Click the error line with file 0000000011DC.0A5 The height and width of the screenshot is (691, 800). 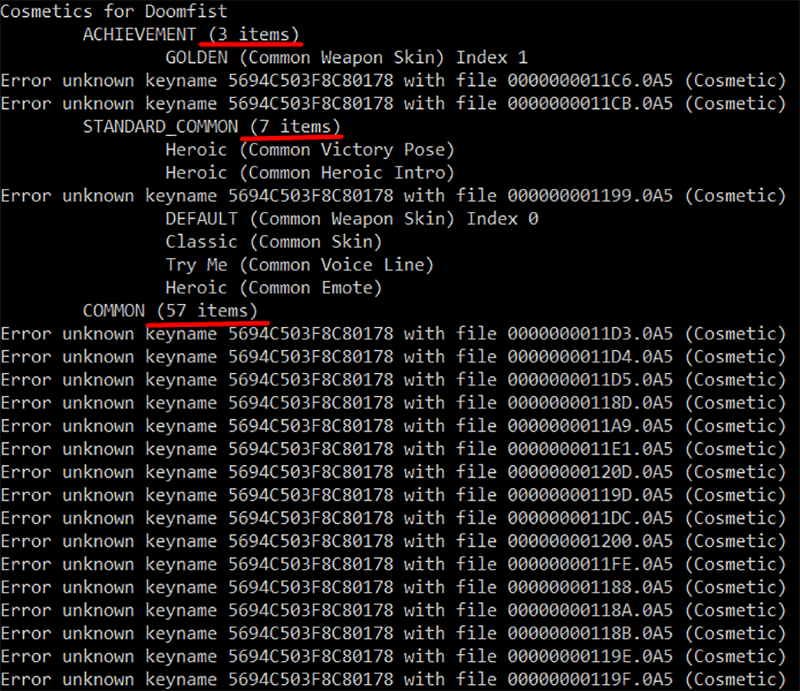393,519
